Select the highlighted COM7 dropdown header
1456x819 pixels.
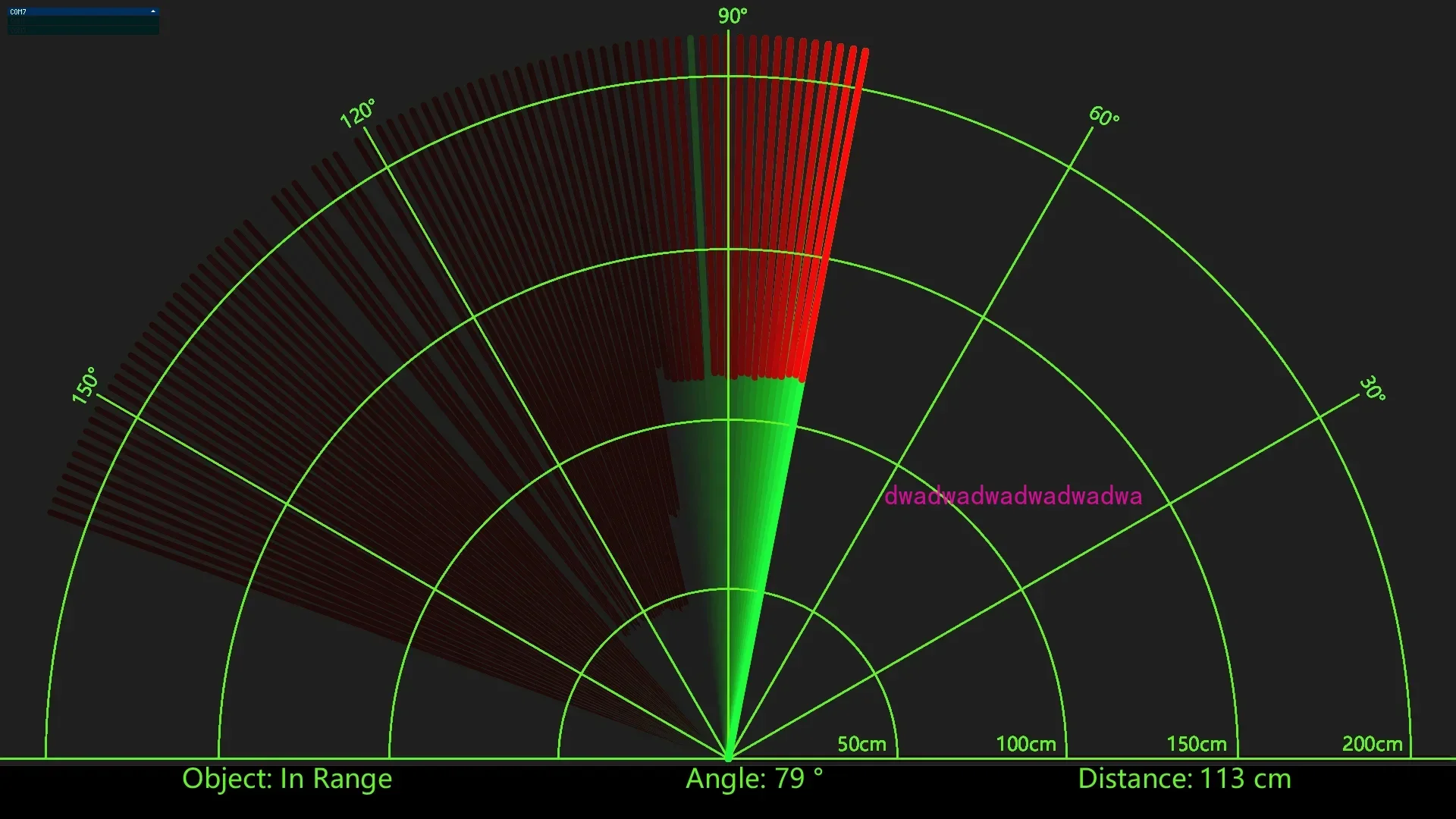click(x=76, y=11)
